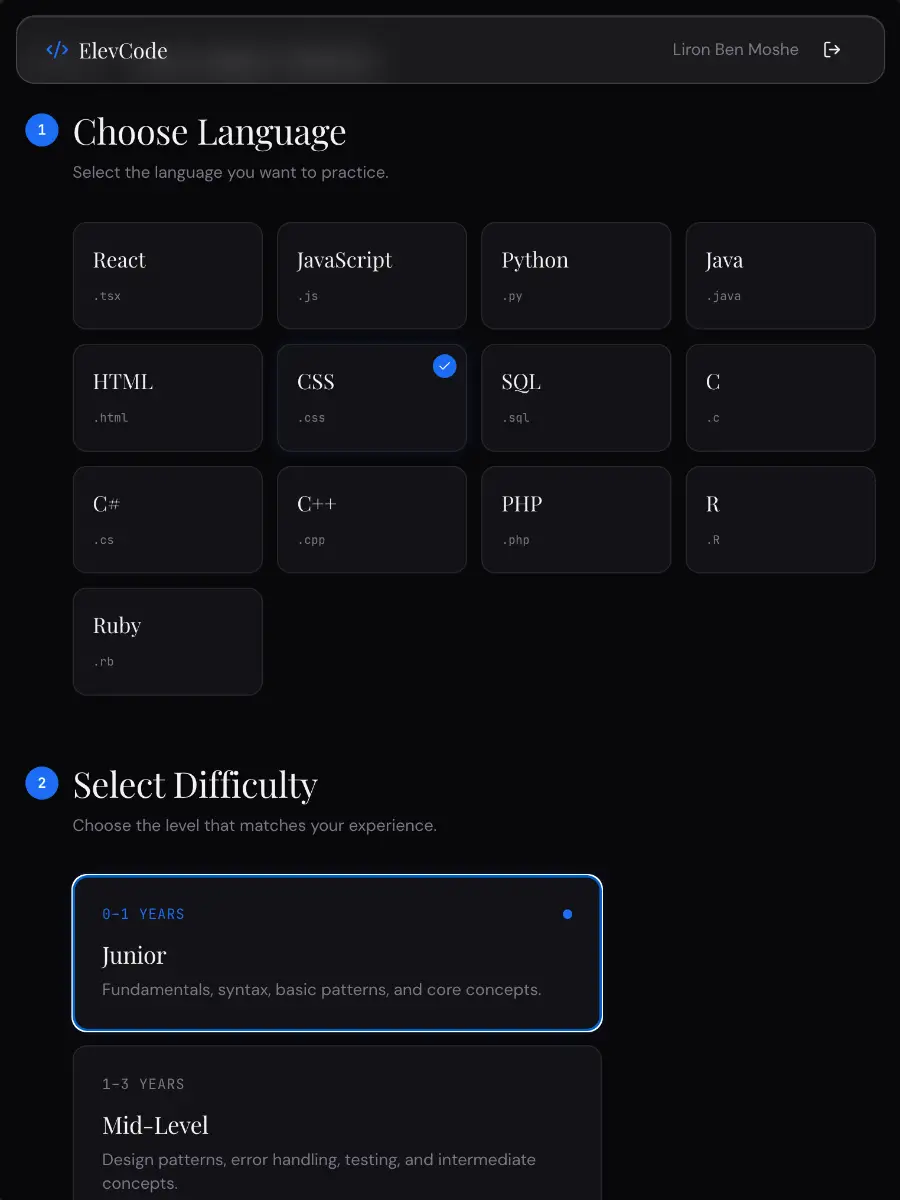900x1200 pixels.
Task: Click the step 2 number badge
Action: pyautogui.click(x=41, y=783)
